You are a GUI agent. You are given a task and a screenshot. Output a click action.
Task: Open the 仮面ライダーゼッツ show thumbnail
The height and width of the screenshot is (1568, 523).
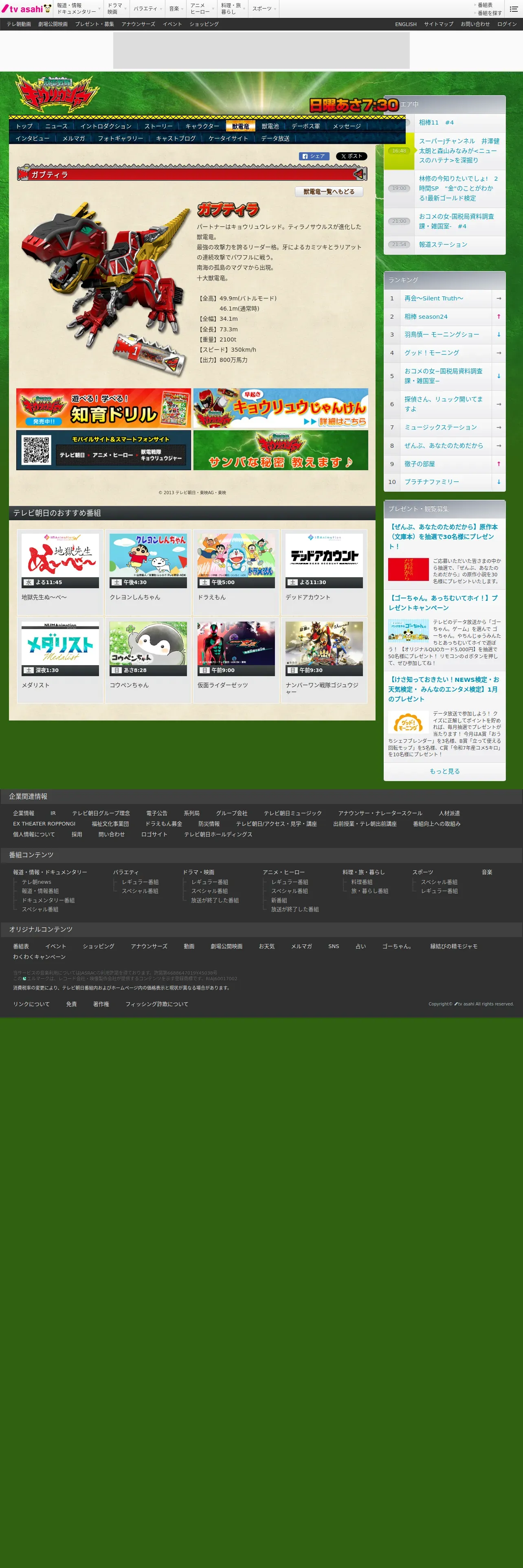236,648
